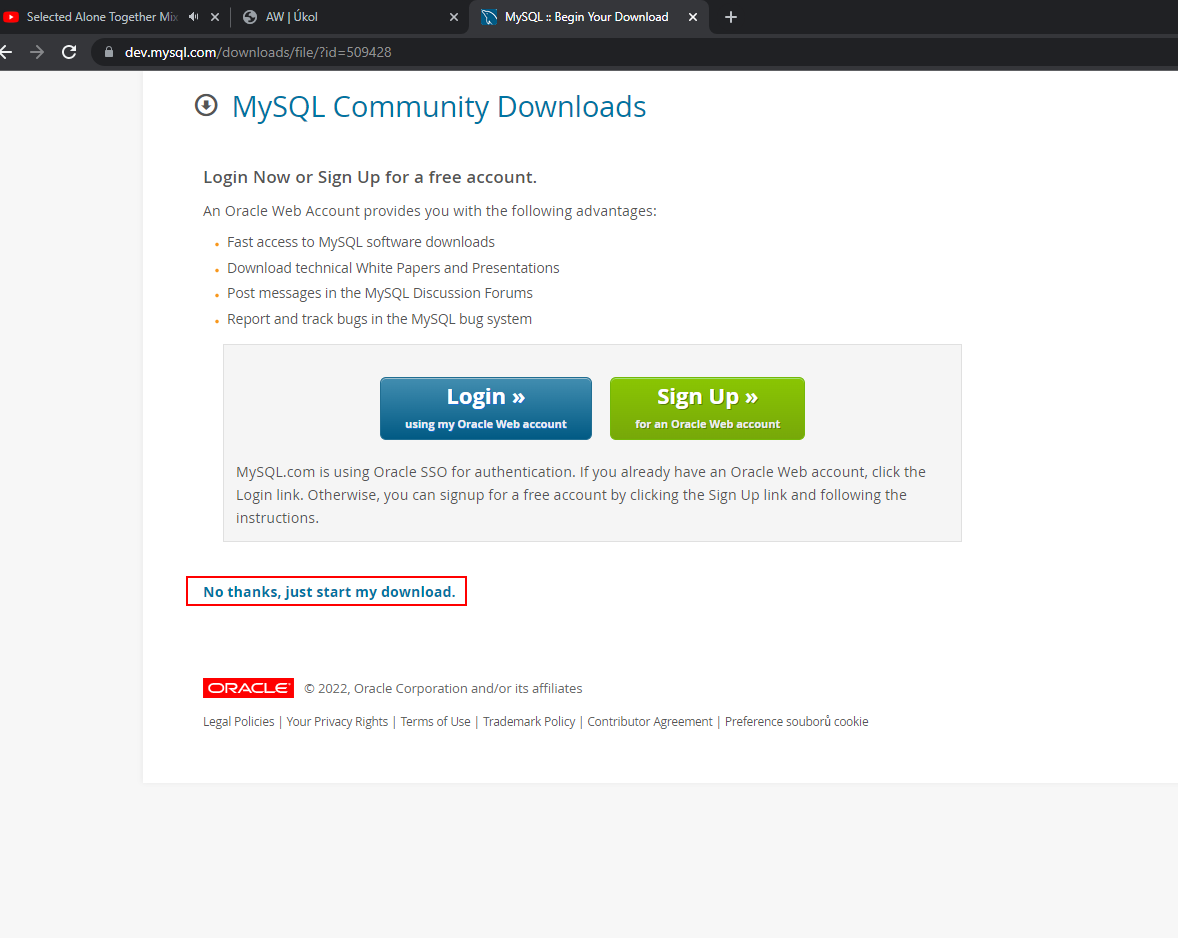Open the Legal Policies footer link
The width and height of the screenshot is (1178, 938).
(x=239, y=721)
